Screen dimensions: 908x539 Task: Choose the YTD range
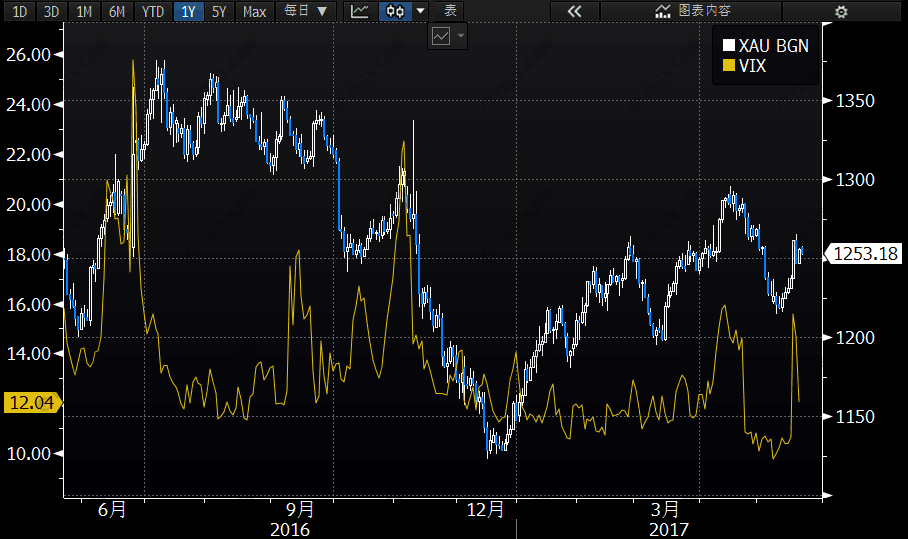(153, 11)
